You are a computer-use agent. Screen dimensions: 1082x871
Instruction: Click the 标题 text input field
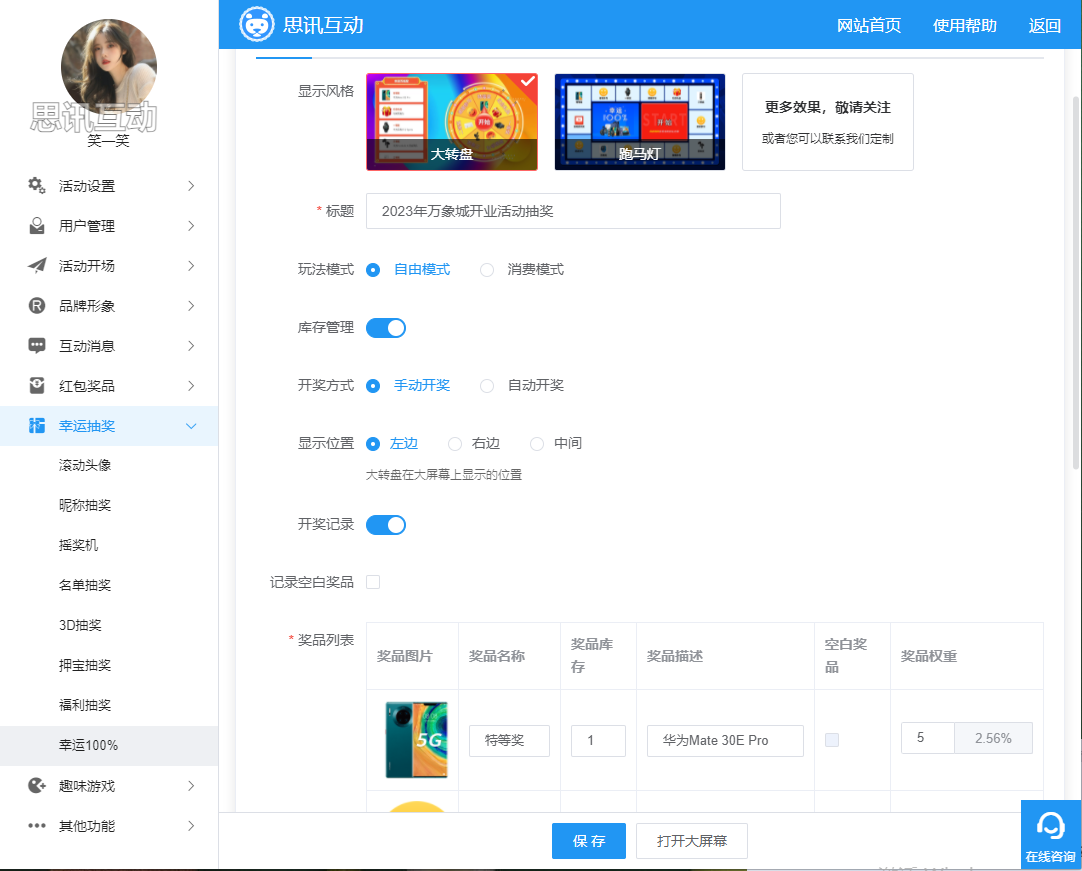pyautogui.click(x=573, y=211)
